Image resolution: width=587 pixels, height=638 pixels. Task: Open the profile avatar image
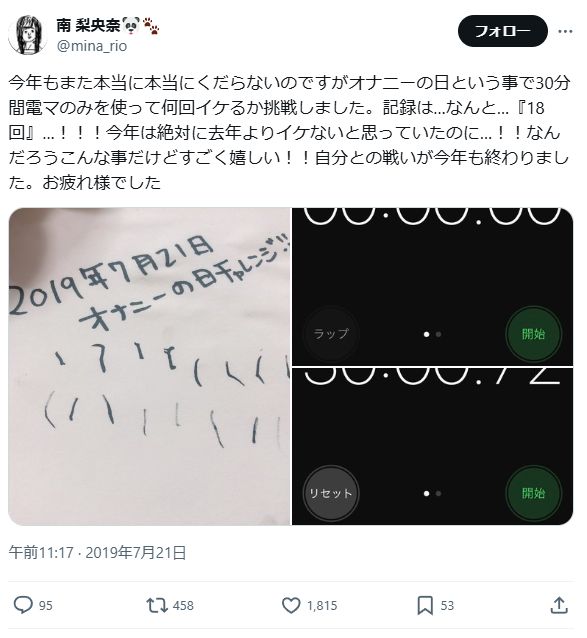(27, 35)
